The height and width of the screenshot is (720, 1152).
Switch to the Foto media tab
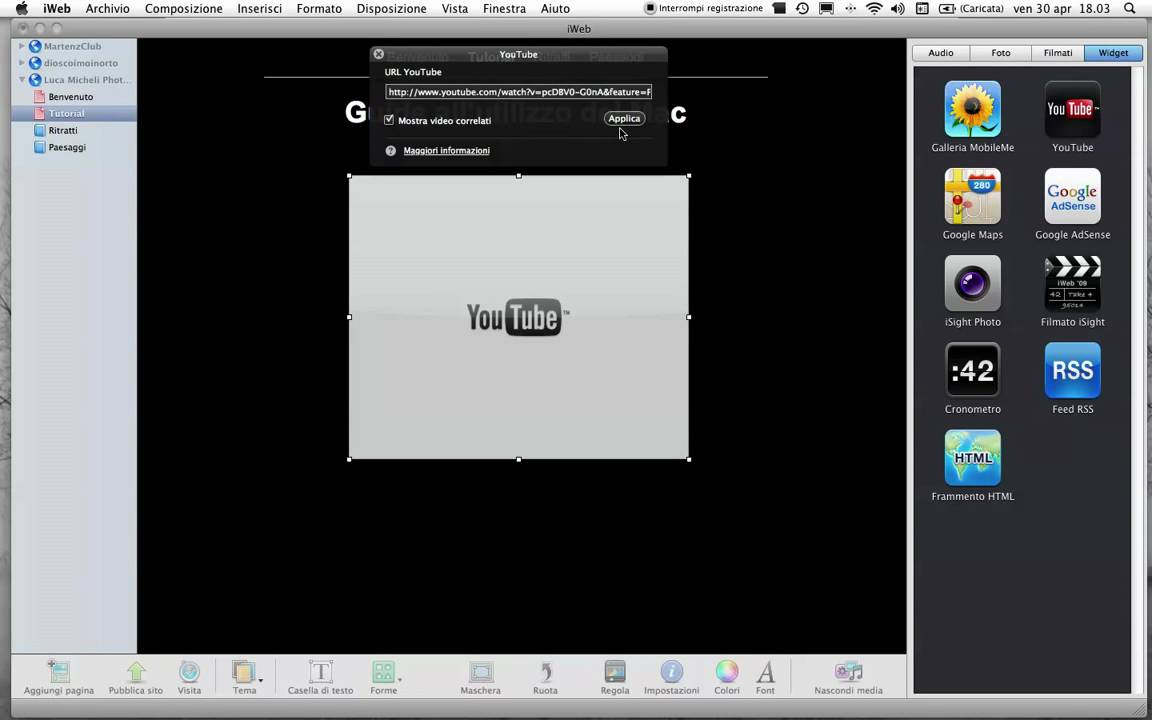tap(1001, 53)
